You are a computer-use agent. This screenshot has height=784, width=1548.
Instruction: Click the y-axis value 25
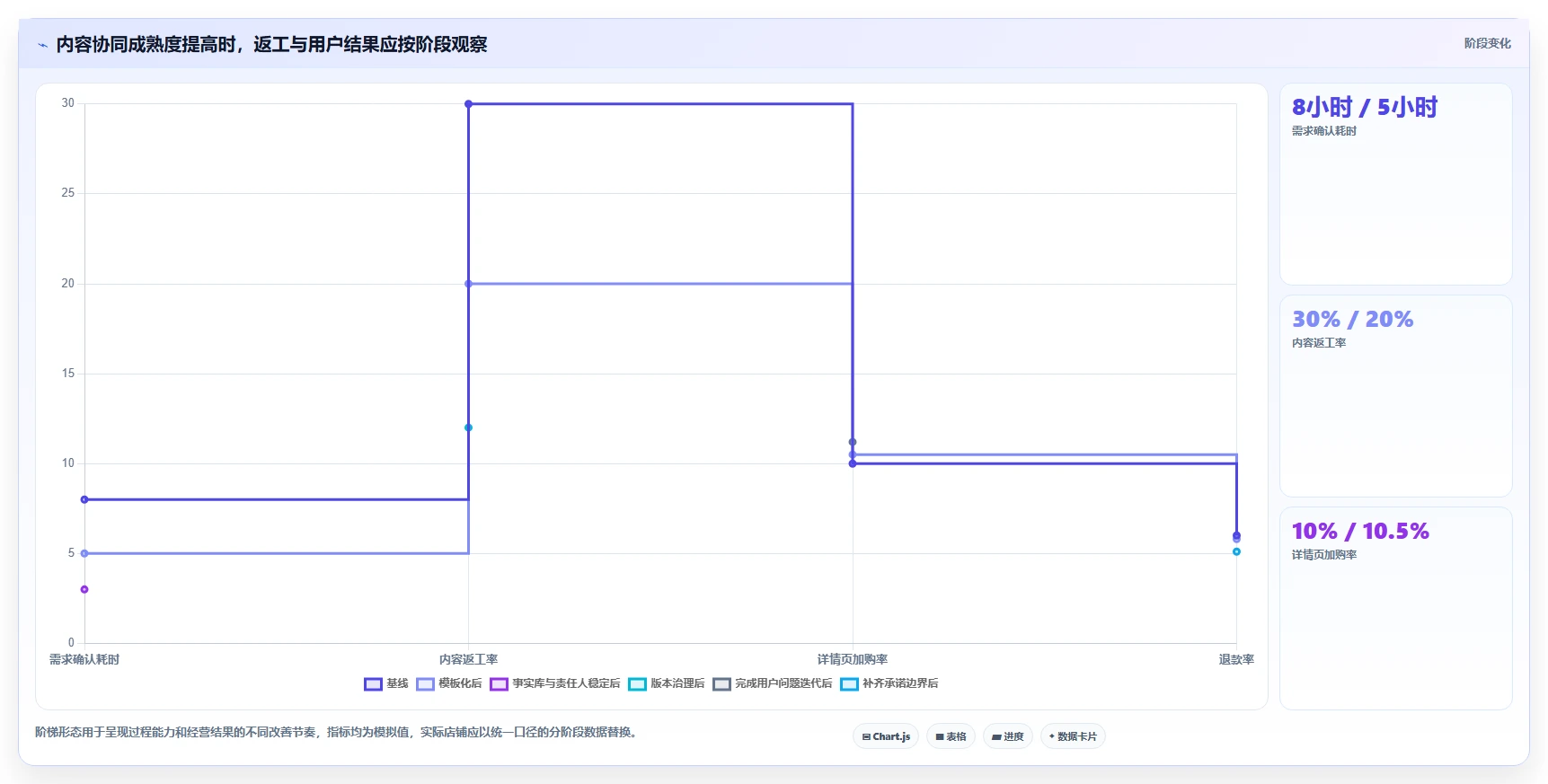point(68,193)
